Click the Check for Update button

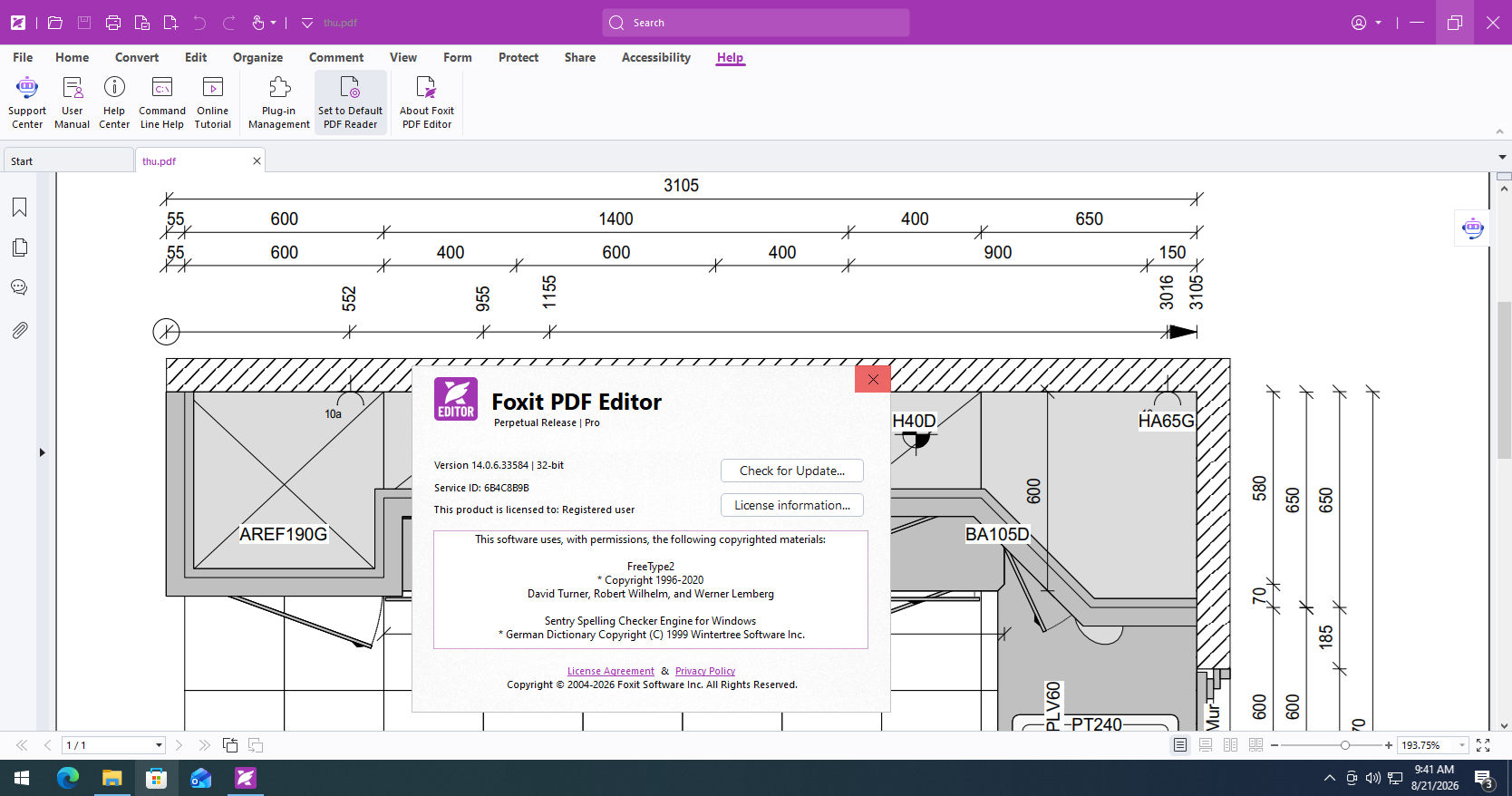[x=792, y=471]
